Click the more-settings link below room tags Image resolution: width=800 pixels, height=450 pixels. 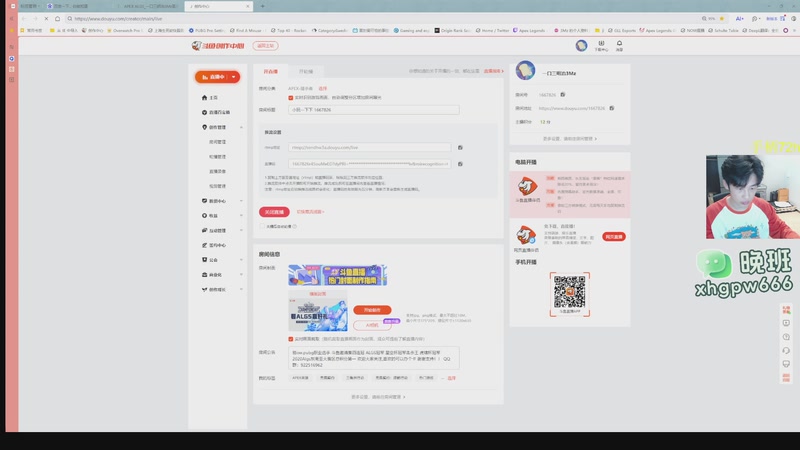(378, 397)
